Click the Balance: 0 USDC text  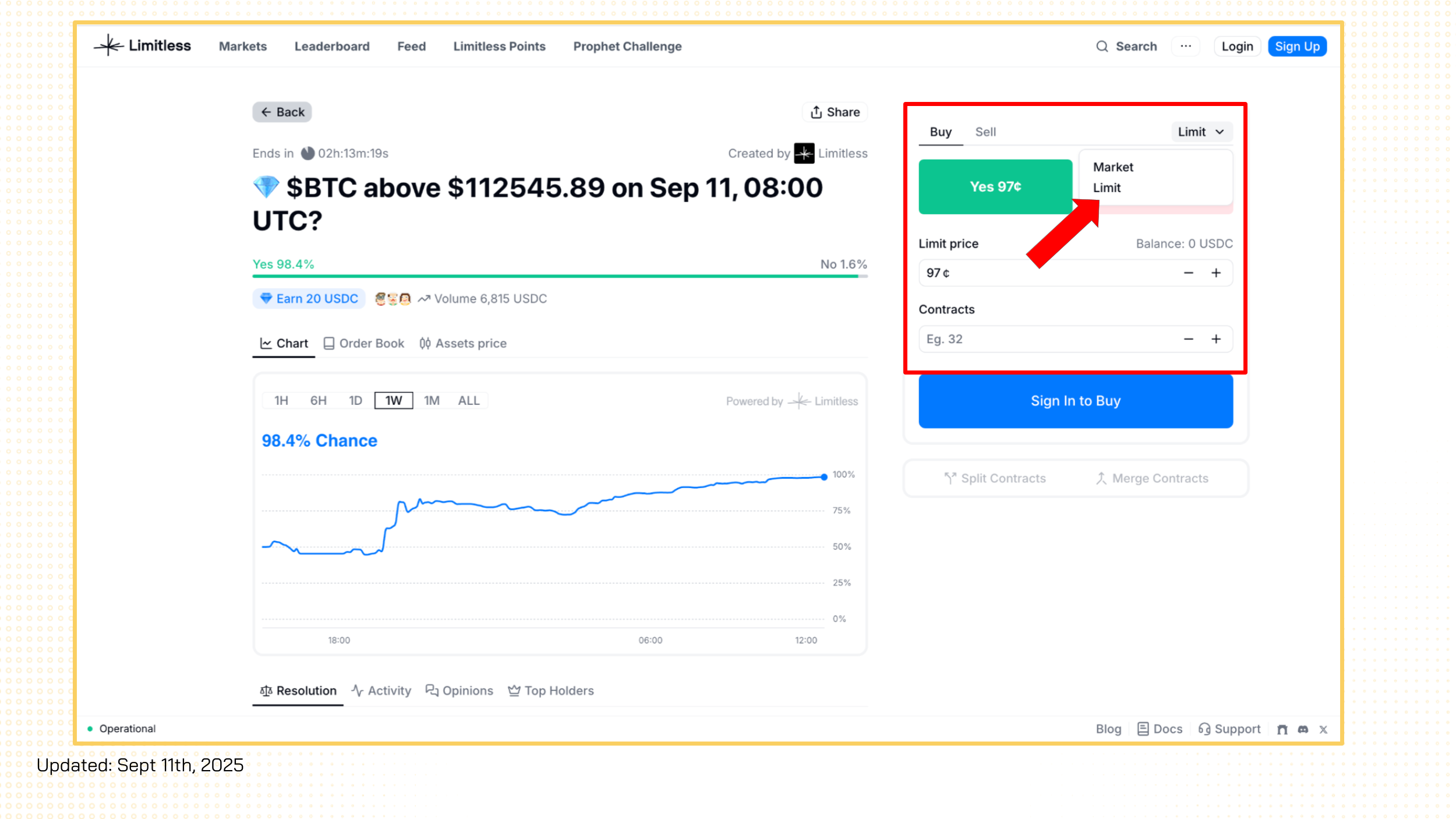point(1184,243)
